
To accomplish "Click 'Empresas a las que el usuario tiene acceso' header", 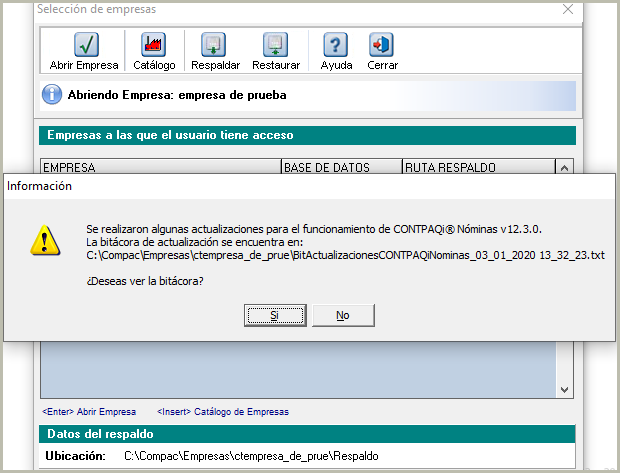I will [307, 135].
